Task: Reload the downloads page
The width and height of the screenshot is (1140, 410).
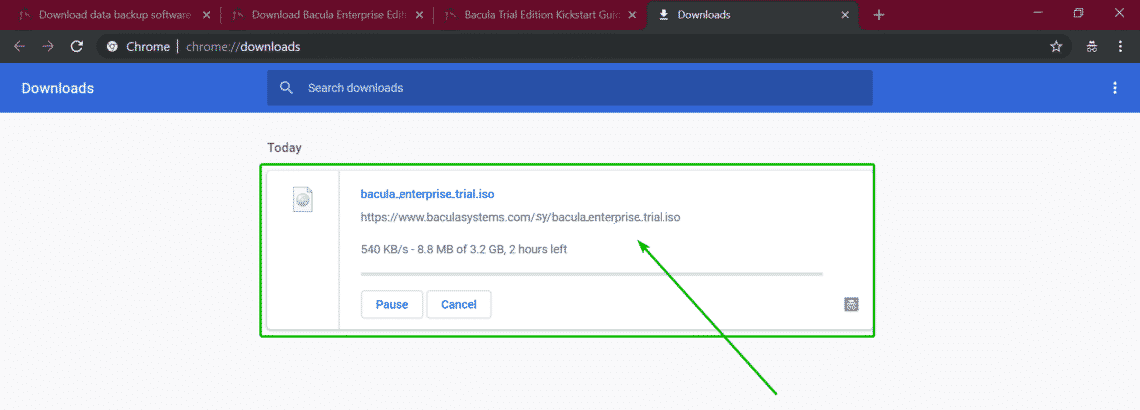Action: click(x=76, y=47)
